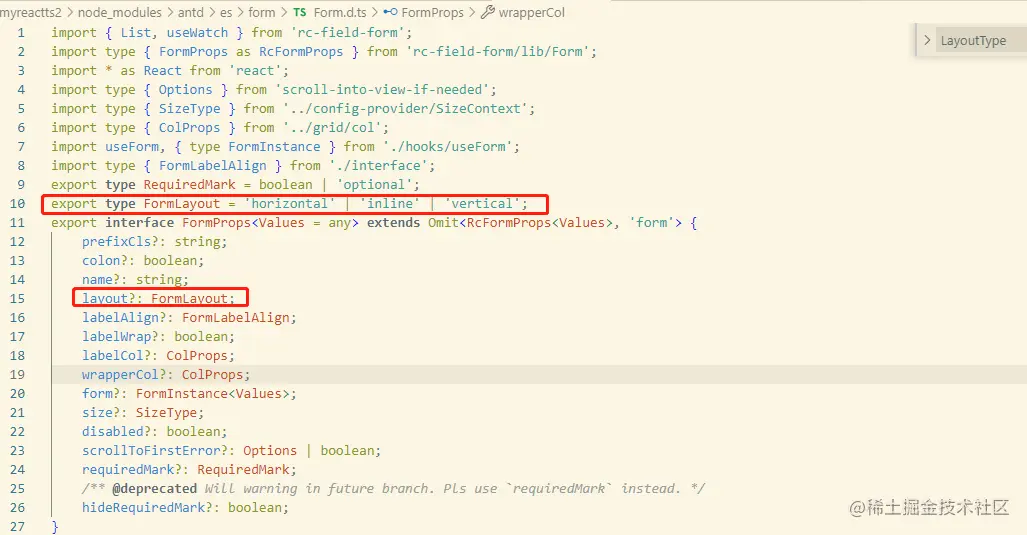Viewport: 1027px width, 535px height.
Task: Click './hooks/useForm' path string
Action: point(447,147)
